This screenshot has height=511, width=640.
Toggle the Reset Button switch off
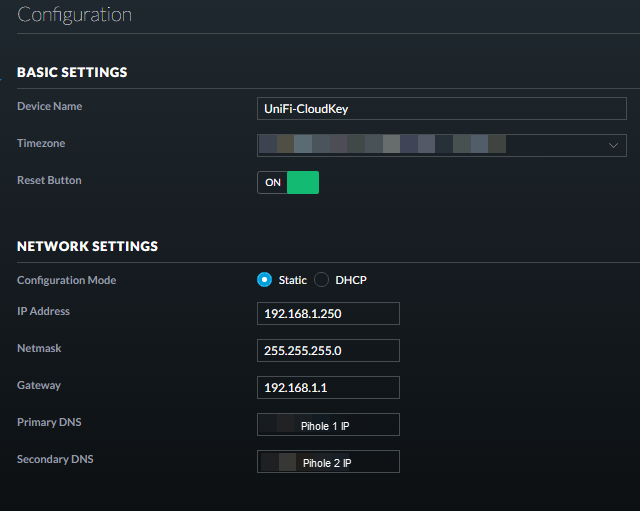[288, 182]
